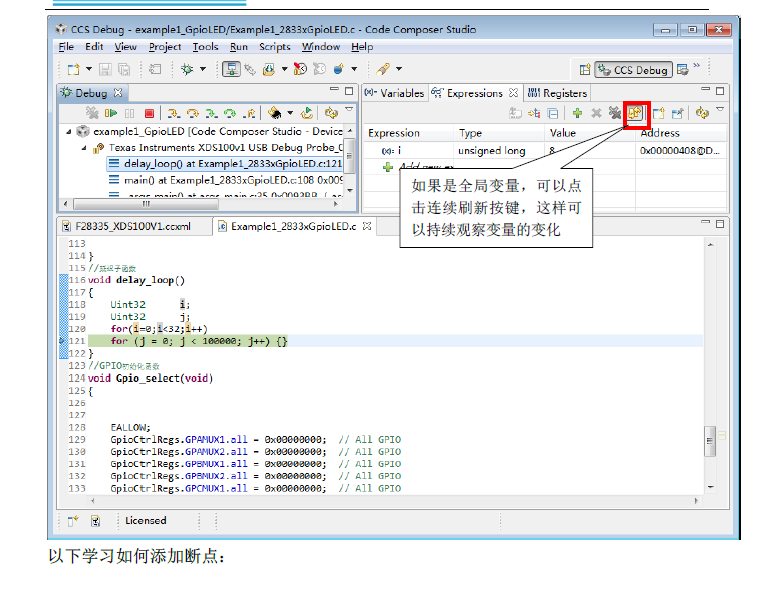Open the dropdown arrow next to the Debug bug icon

pyautogui.click(x=203, y=69)
